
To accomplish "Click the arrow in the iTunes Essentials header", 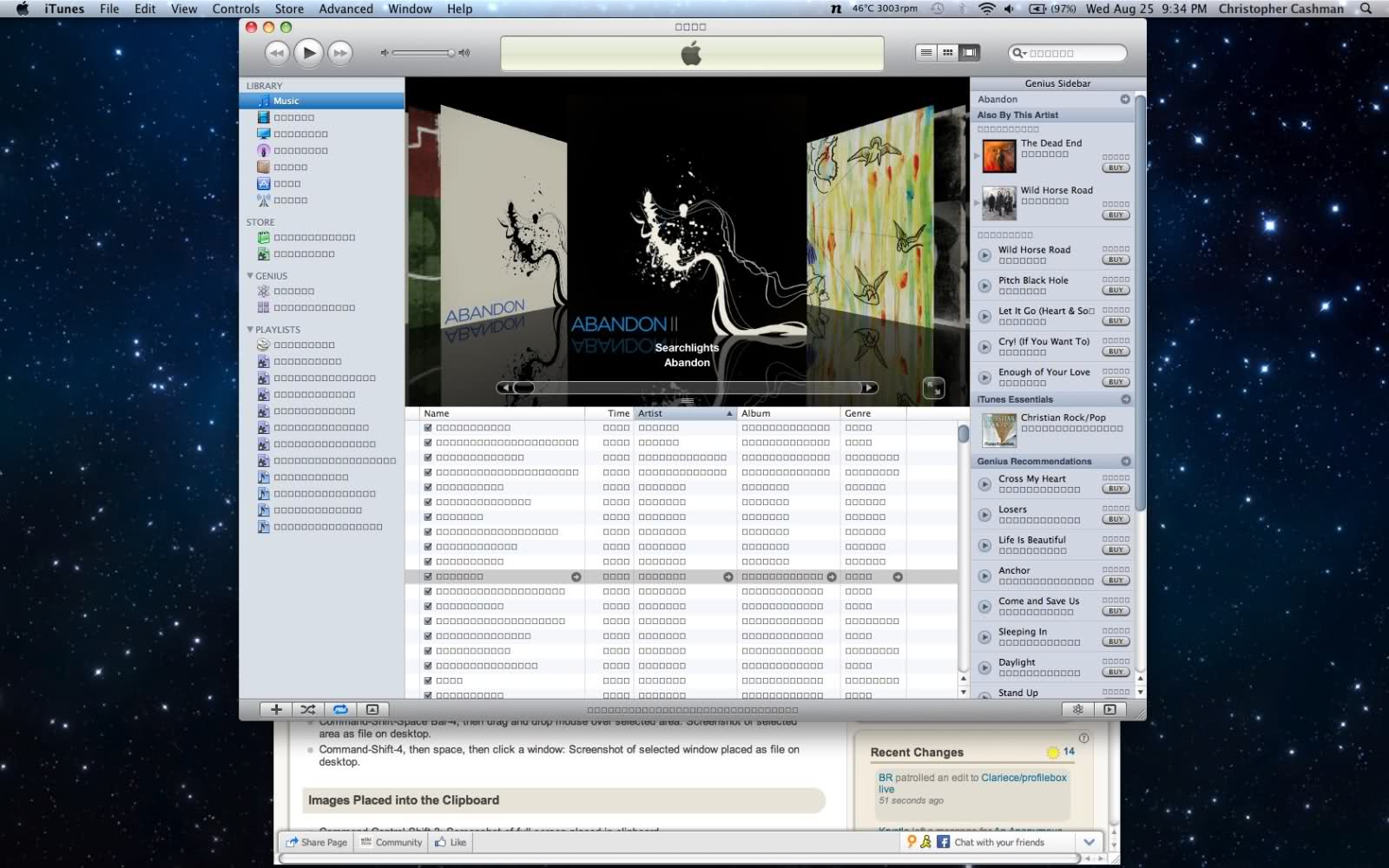I will [1126, 399].
